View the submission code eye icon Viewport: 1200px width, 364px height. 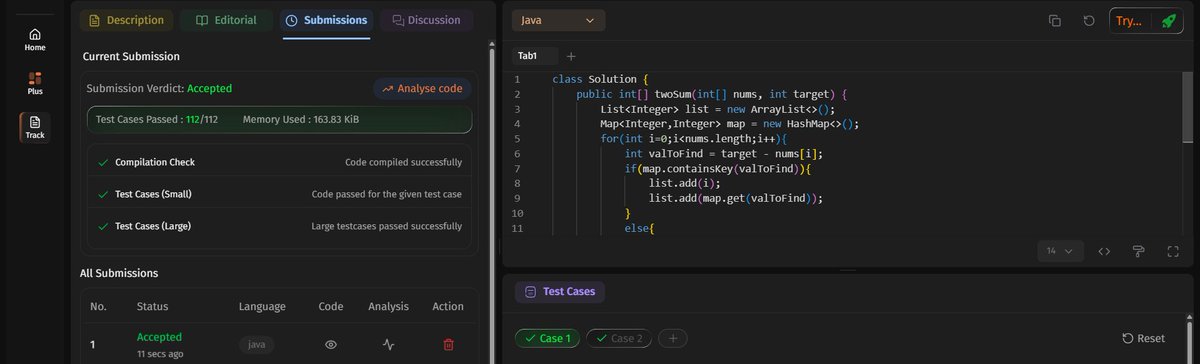tap(331, 344)
